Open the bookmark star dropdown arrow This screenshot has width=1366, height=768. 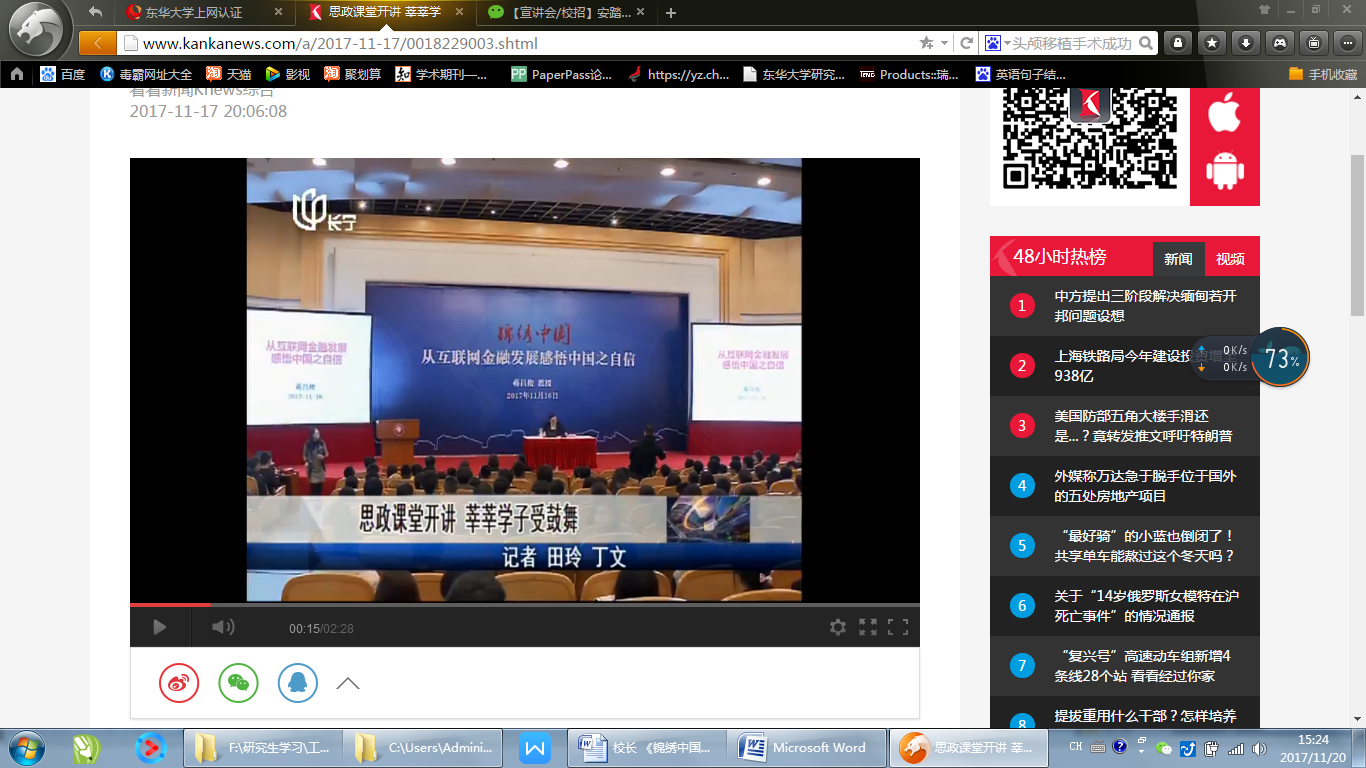[943, 43]
